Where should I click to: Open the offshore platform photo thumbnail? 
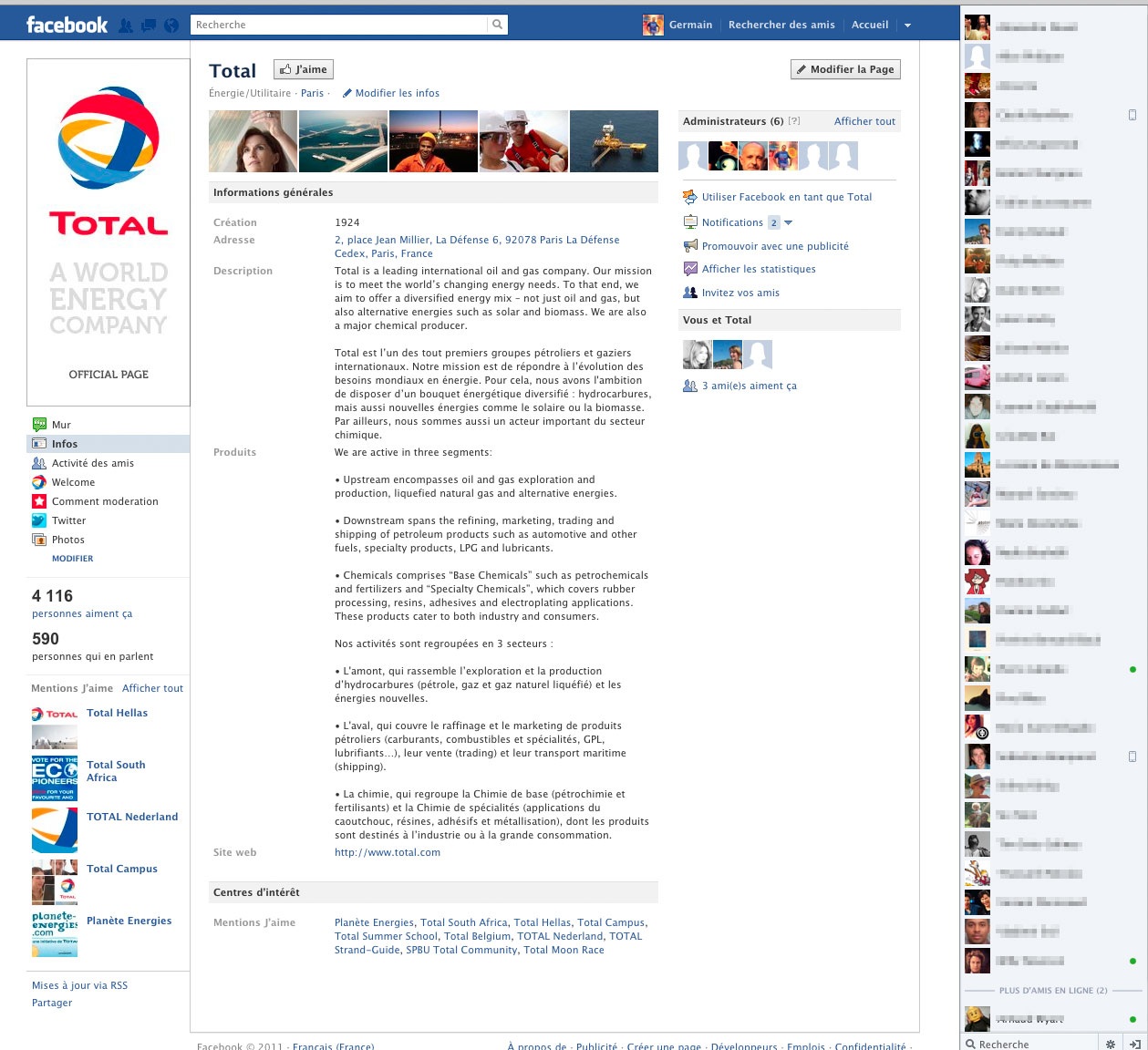click(614, 141)
